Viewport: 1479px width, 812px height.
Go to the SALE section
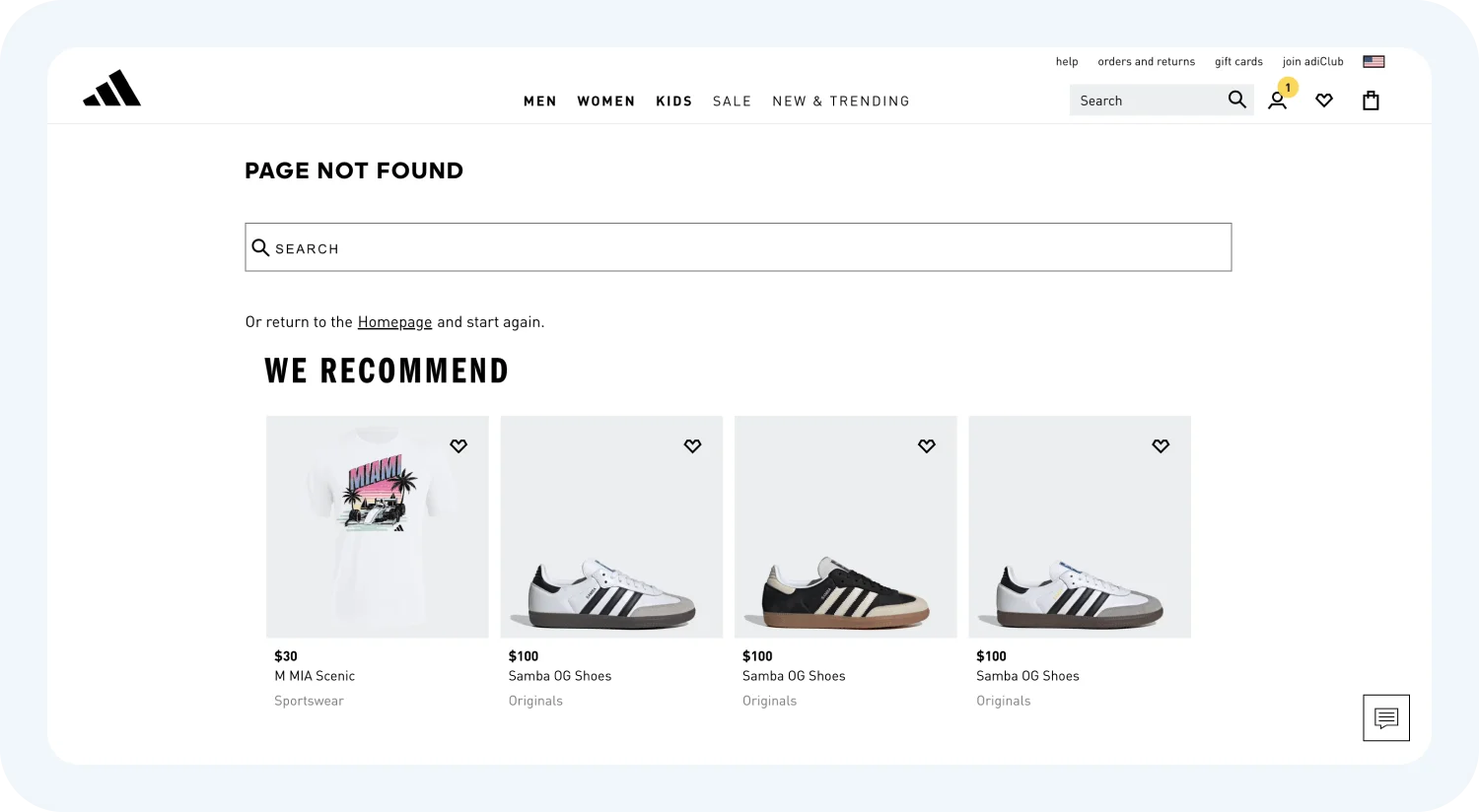point(733,101)
